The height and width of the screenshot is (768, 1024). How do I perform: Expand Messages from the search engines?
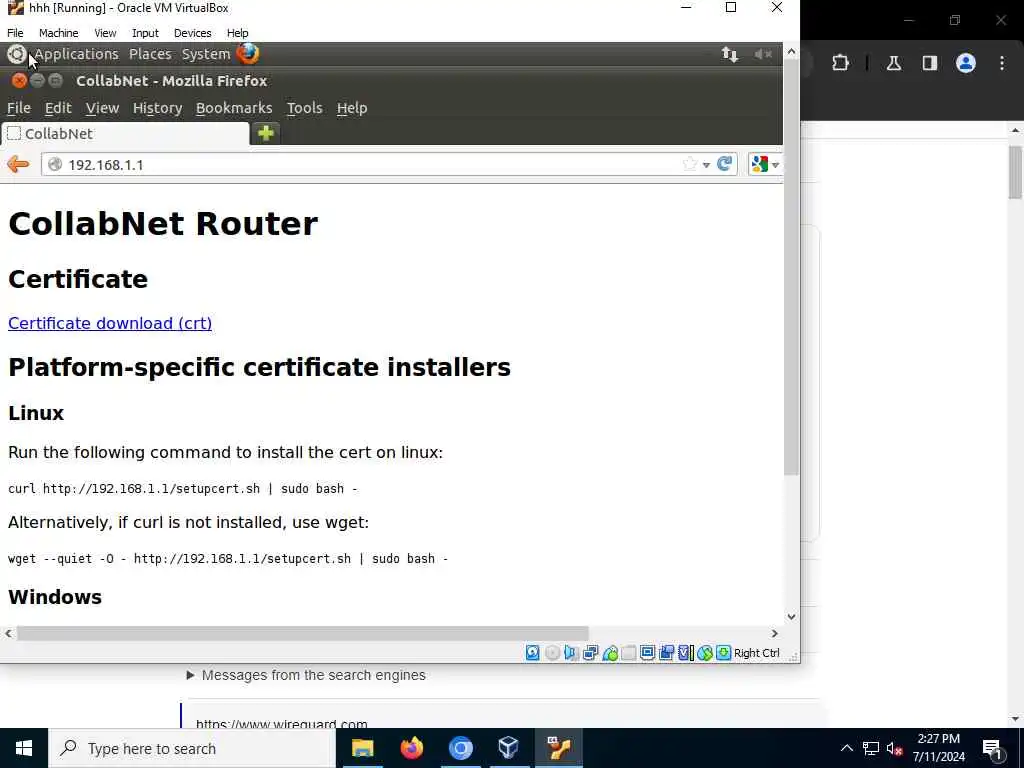tap(306, 675)
